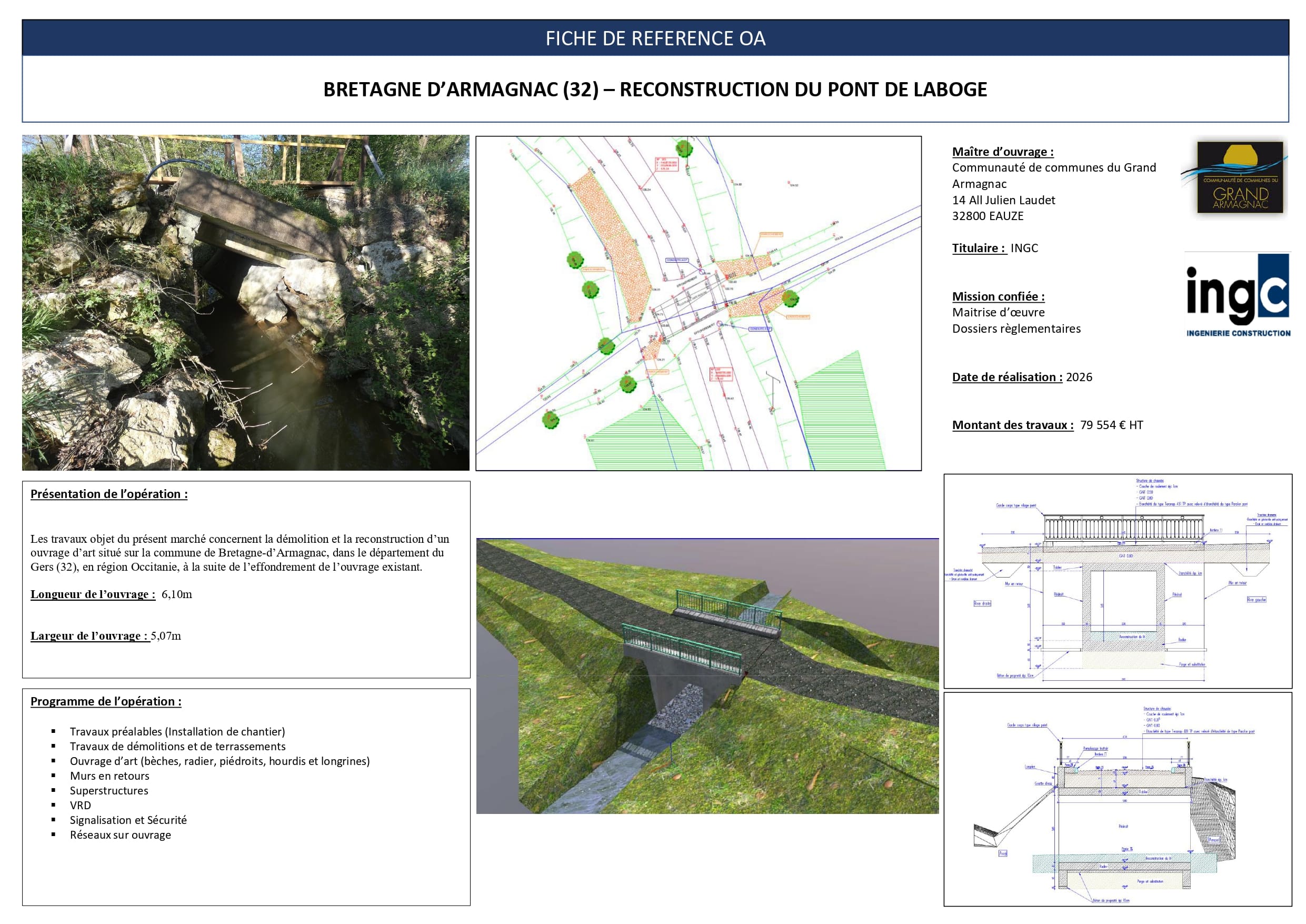Click the 'Présentation de l'opération :' heading

coord(109,494)
